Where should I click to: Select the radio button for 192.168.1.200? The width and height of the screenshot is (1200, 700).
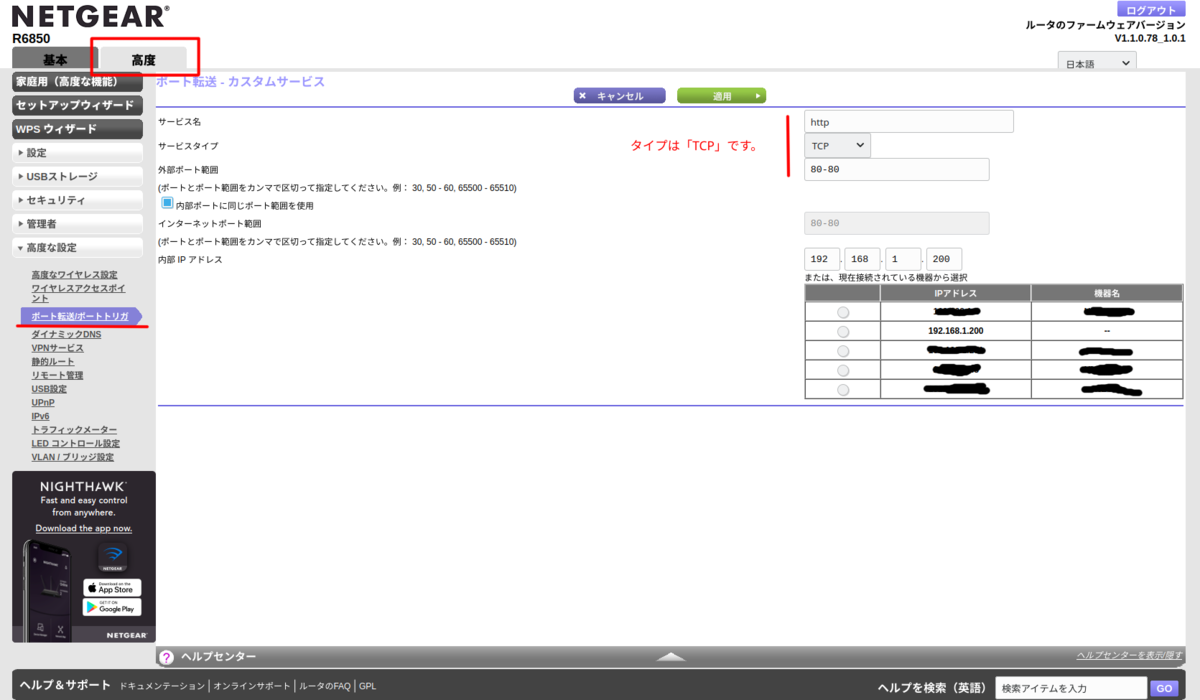click(x=843, y=331)
